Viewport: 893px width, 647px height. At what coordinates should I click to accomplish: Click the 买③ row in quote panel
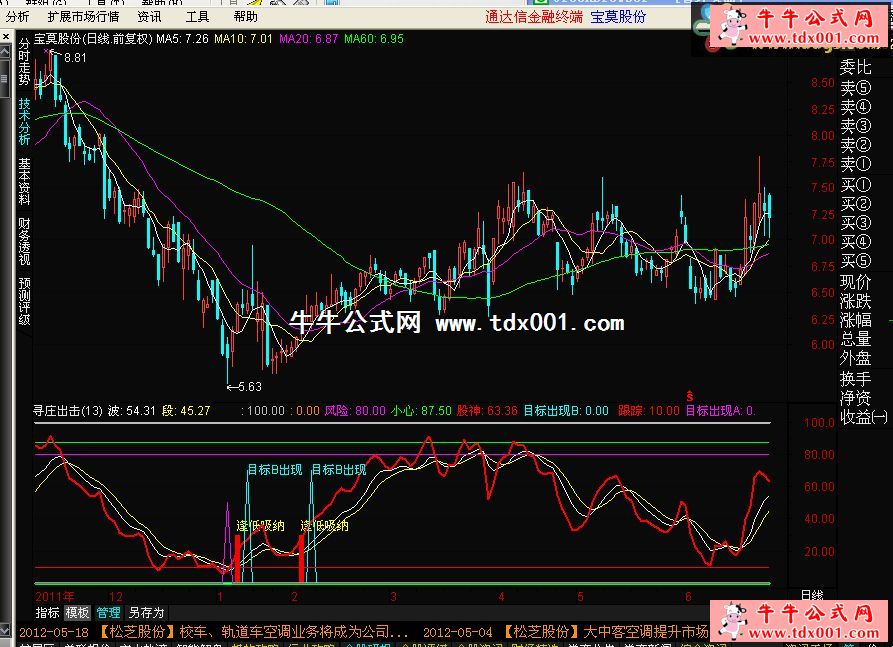pos(855,223)
